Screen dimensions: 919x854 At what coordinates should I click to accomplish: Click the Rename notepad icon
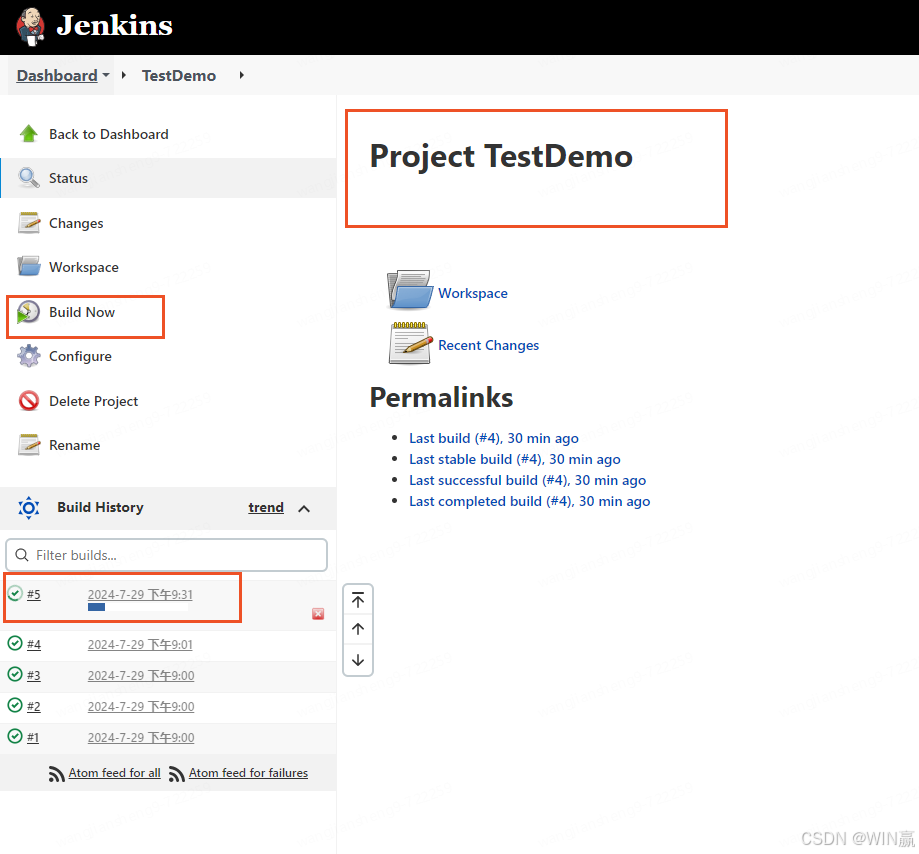pyautogui.click(x=29, y=445)
